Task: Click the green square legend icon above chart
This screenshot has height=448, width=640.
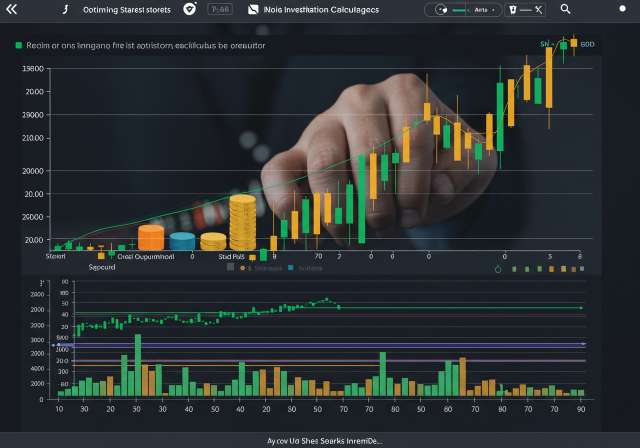Action: click(x=19, y=45)
